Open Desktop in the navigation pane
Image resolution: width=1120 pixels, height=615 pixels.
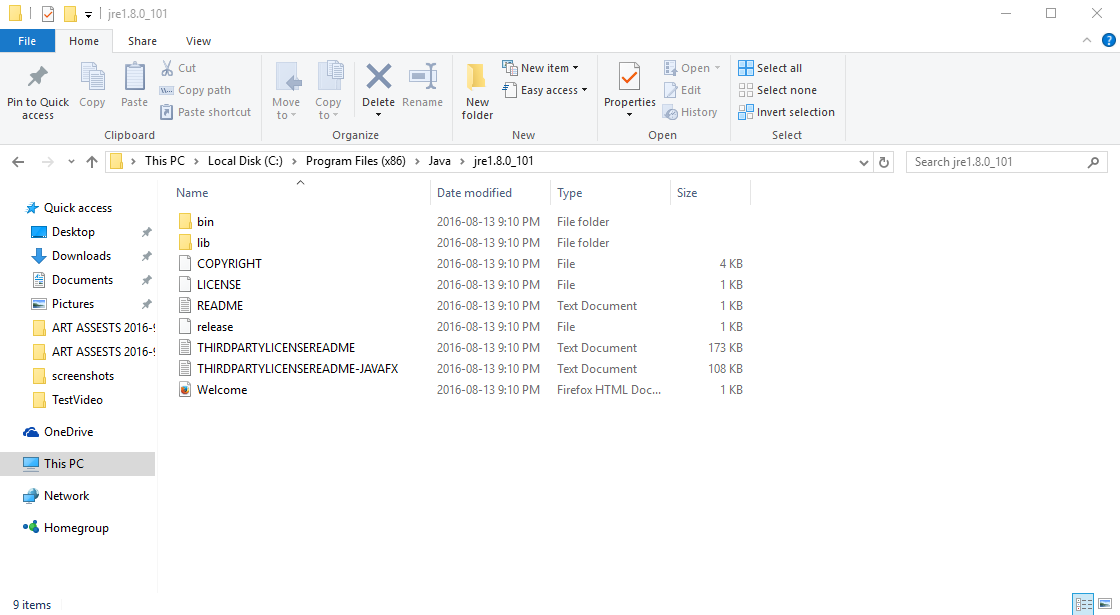73,231
